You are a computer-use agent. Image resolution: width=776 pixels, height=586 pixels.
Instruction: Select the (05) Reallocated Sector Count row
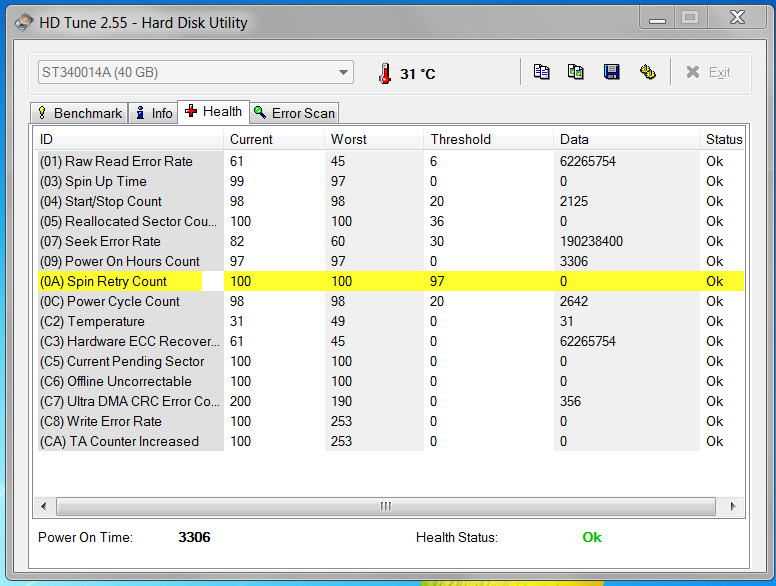click(x=391, y=221)
